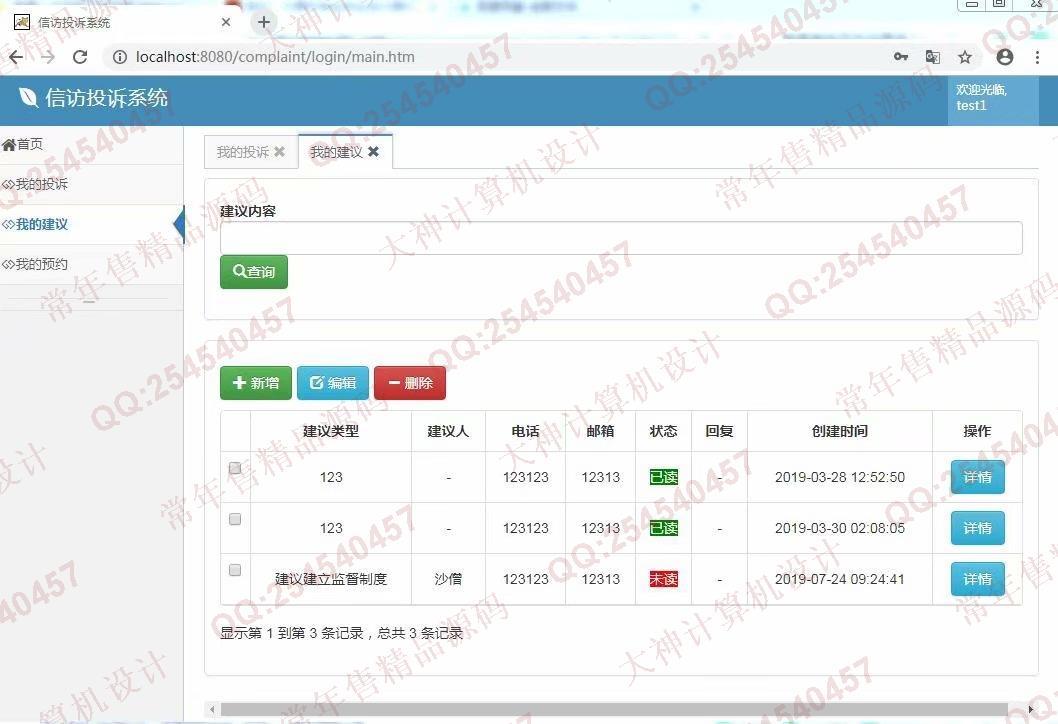
Task: Click the green 查询 search button
Action: pos(254,271)
